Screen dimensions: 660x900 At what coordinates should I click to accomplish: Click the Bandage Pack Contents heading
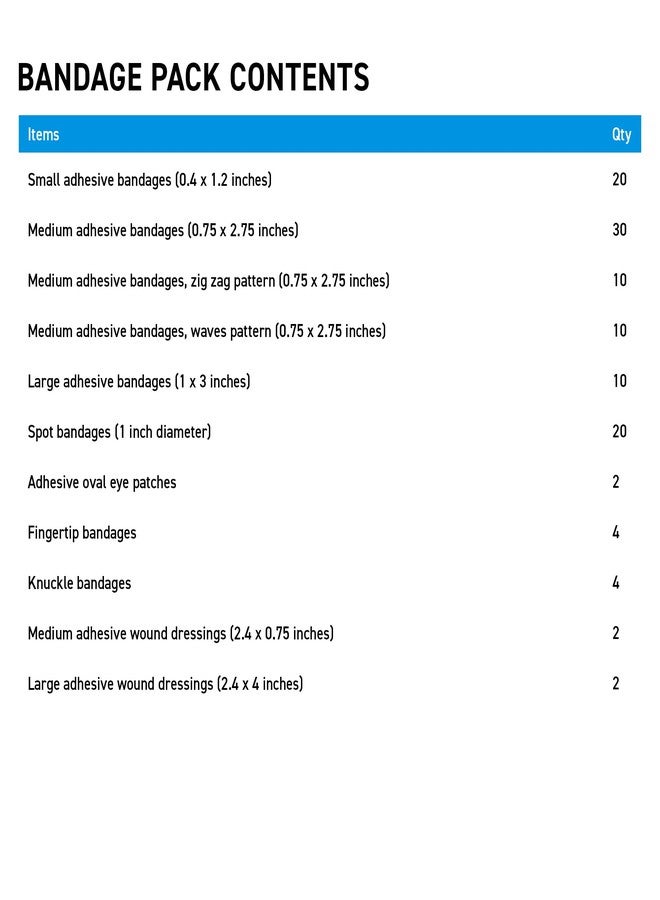[x=193, y=77]
